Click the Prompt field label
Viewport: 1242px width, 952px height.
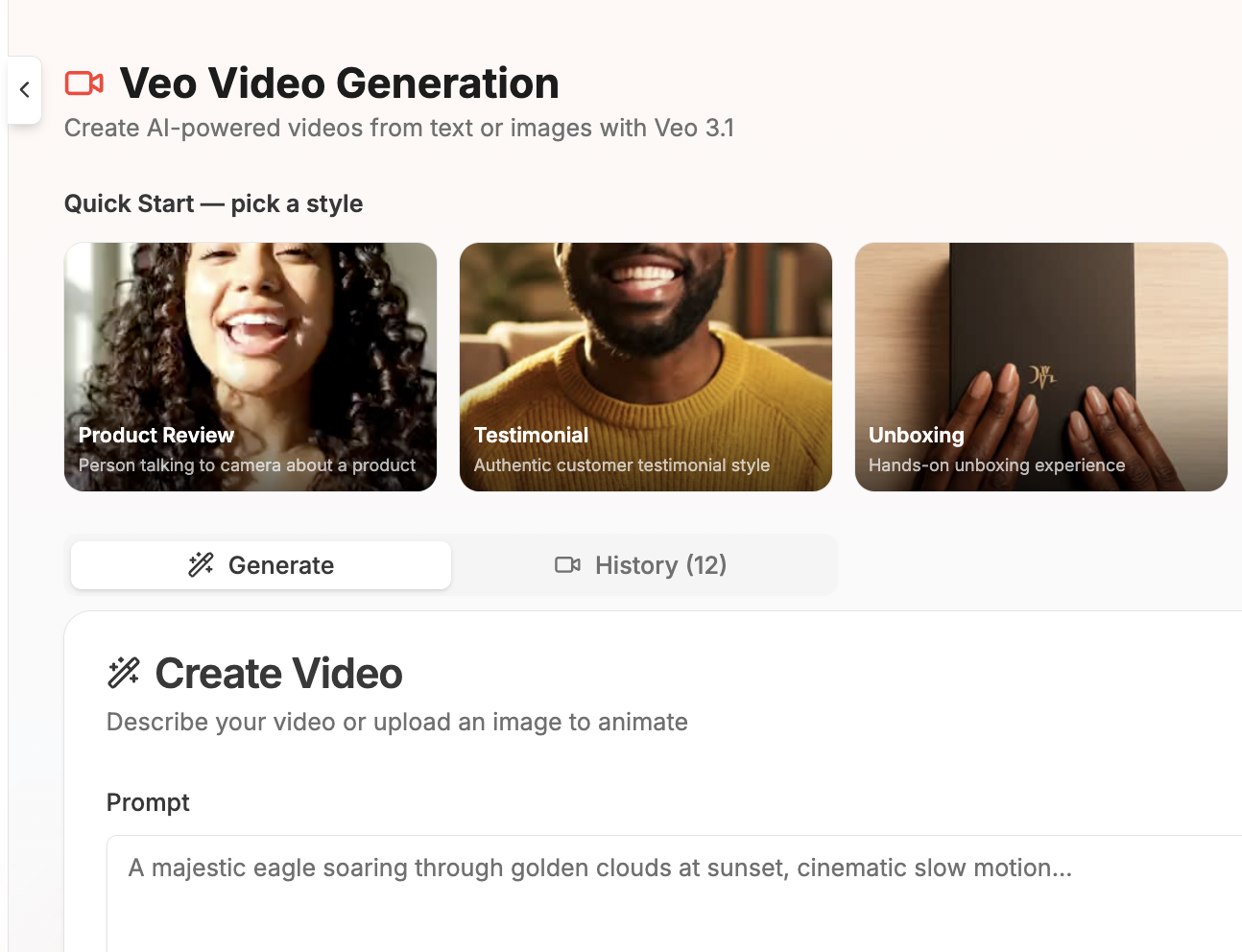(148, 802)
